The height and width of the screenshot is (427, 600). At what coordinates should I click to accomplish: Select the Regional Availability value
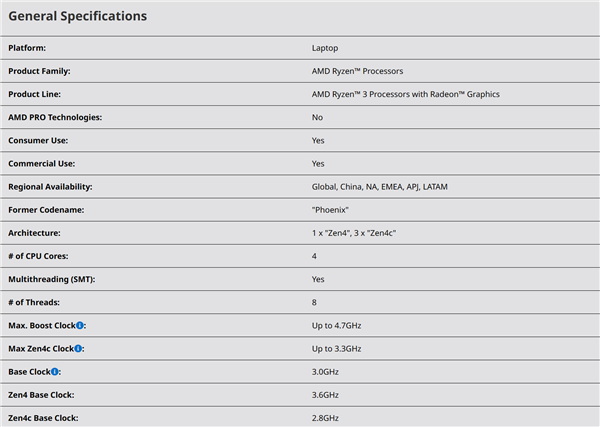tap(380, 187)
